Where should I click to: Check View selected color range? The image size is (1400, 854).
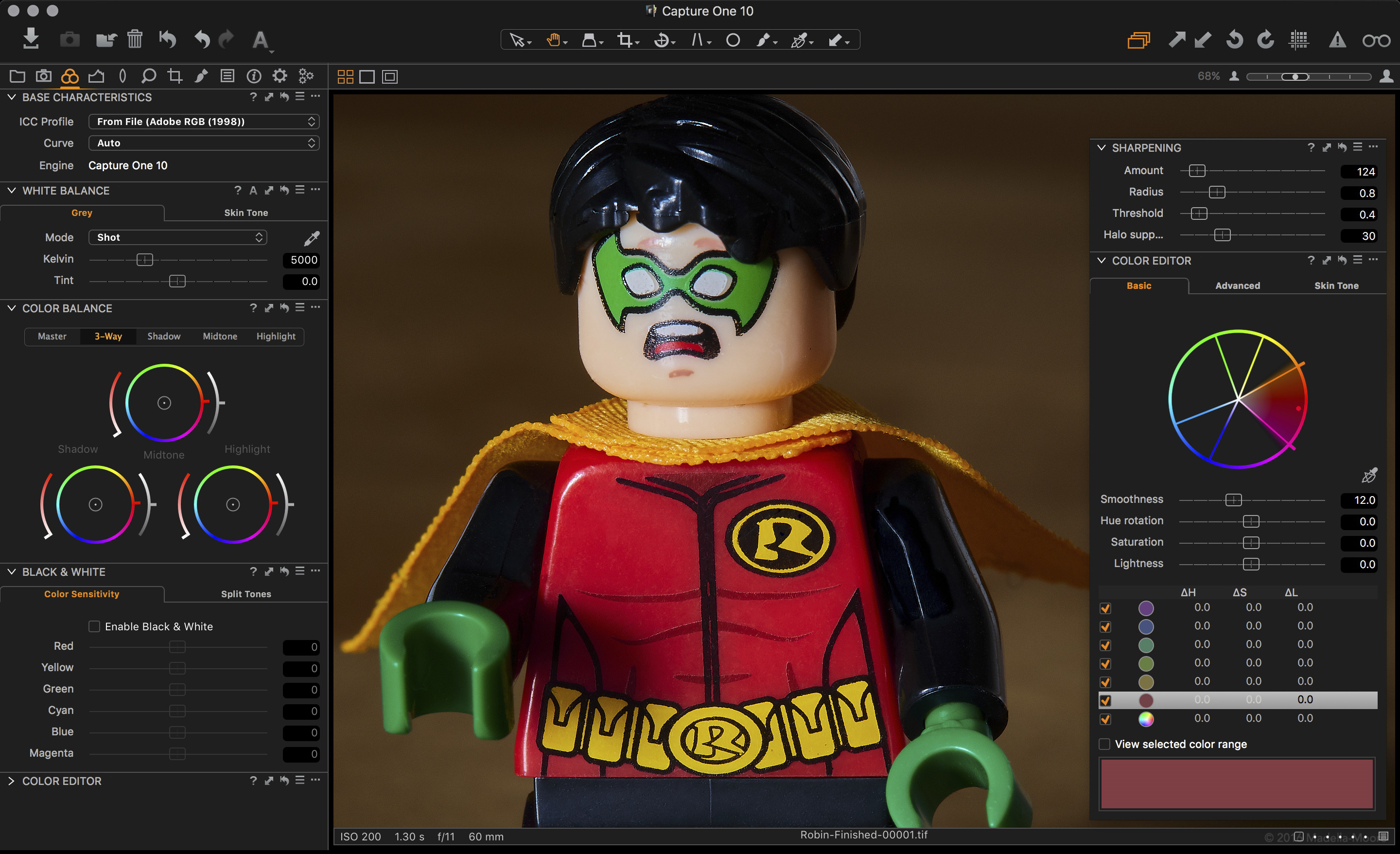point(1105,744)
